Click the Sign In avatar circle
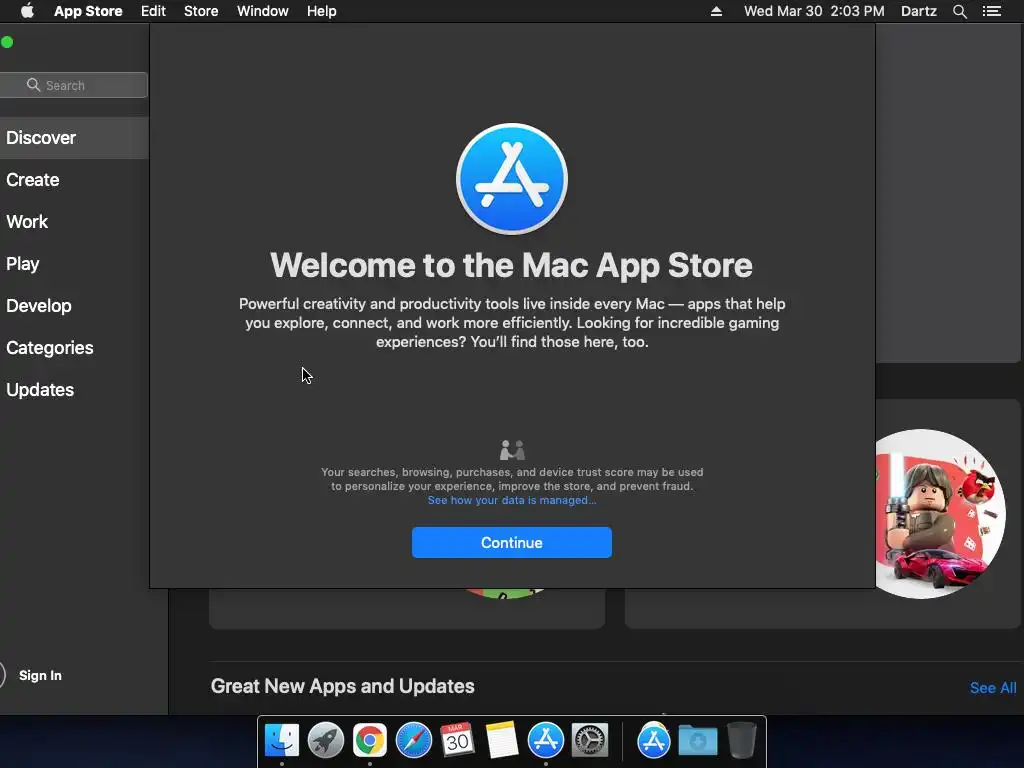This screenshot has height=768, width=1024. (x=2, y=675)
